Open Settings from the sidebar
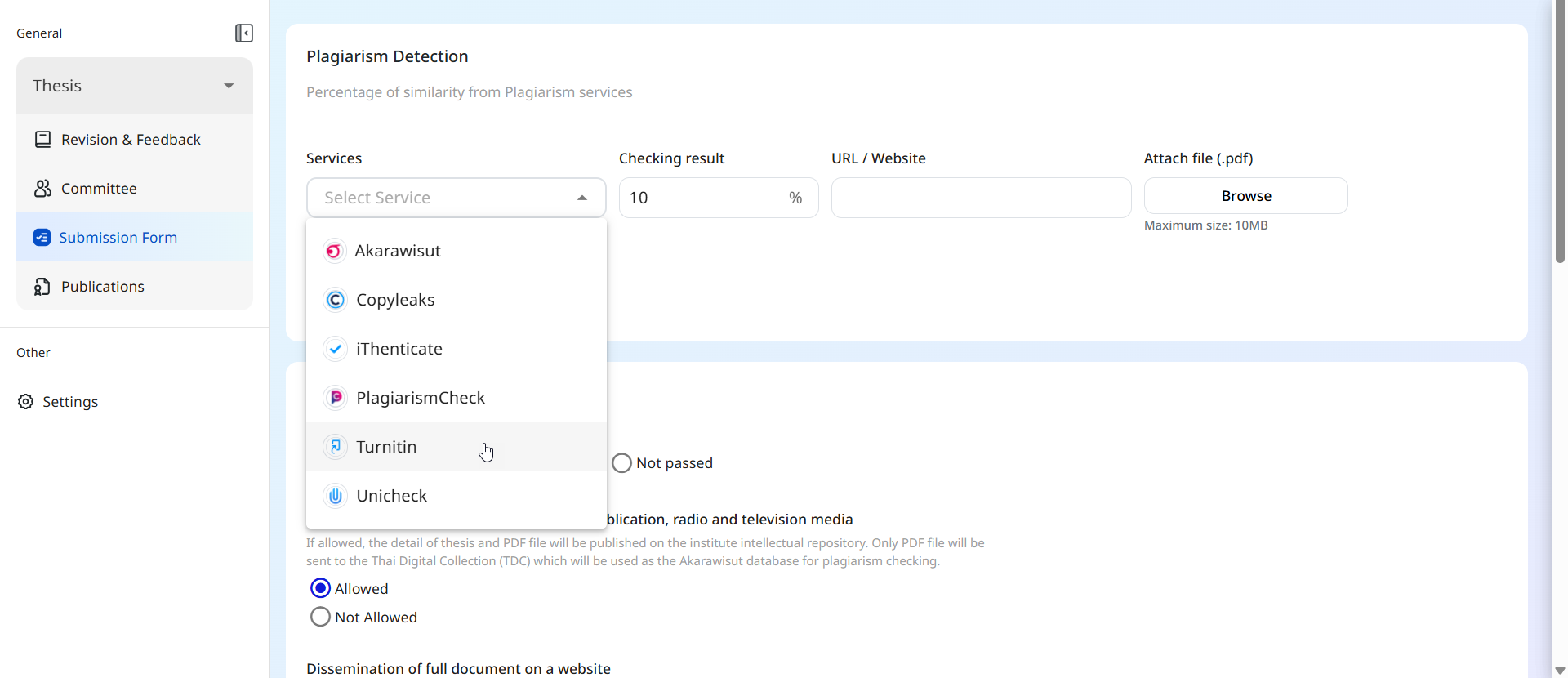Screen dimensions: 1568x678 58,402
